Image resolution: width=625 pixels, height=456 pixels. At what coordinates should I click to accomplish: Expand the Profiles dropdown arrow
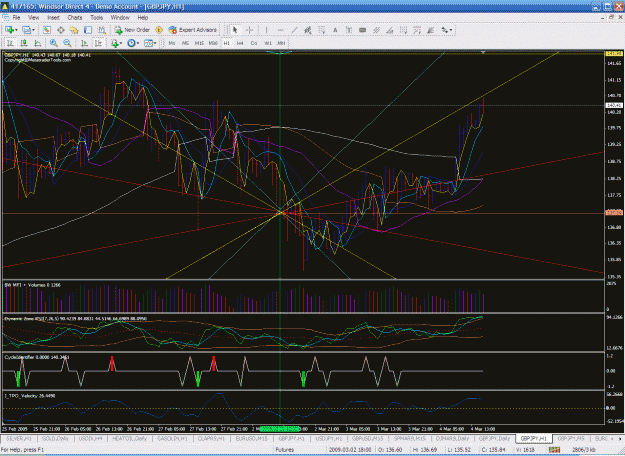pos(33,30)
